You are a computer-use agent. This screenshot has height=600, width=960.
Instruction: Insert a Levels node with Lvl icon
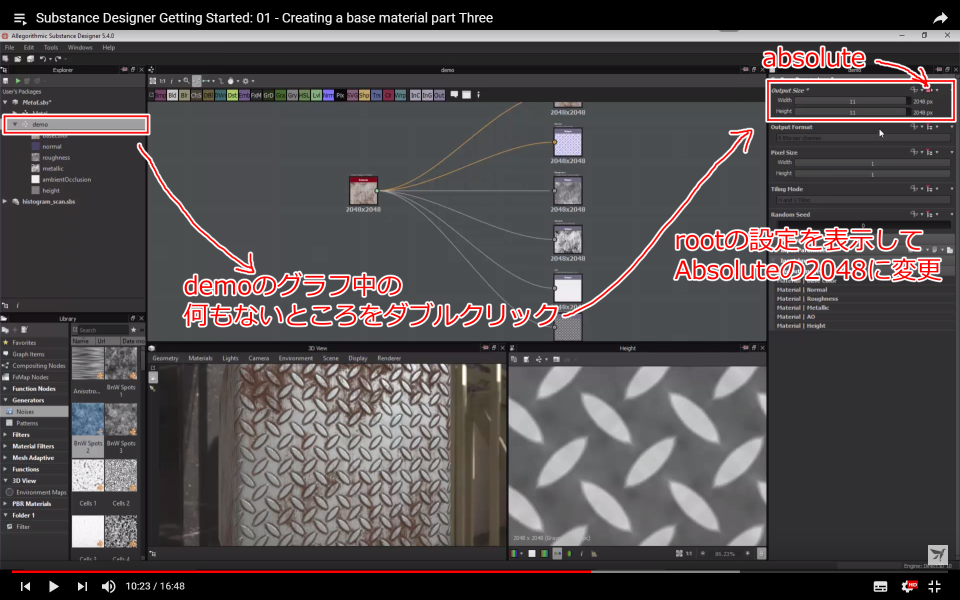317,96
